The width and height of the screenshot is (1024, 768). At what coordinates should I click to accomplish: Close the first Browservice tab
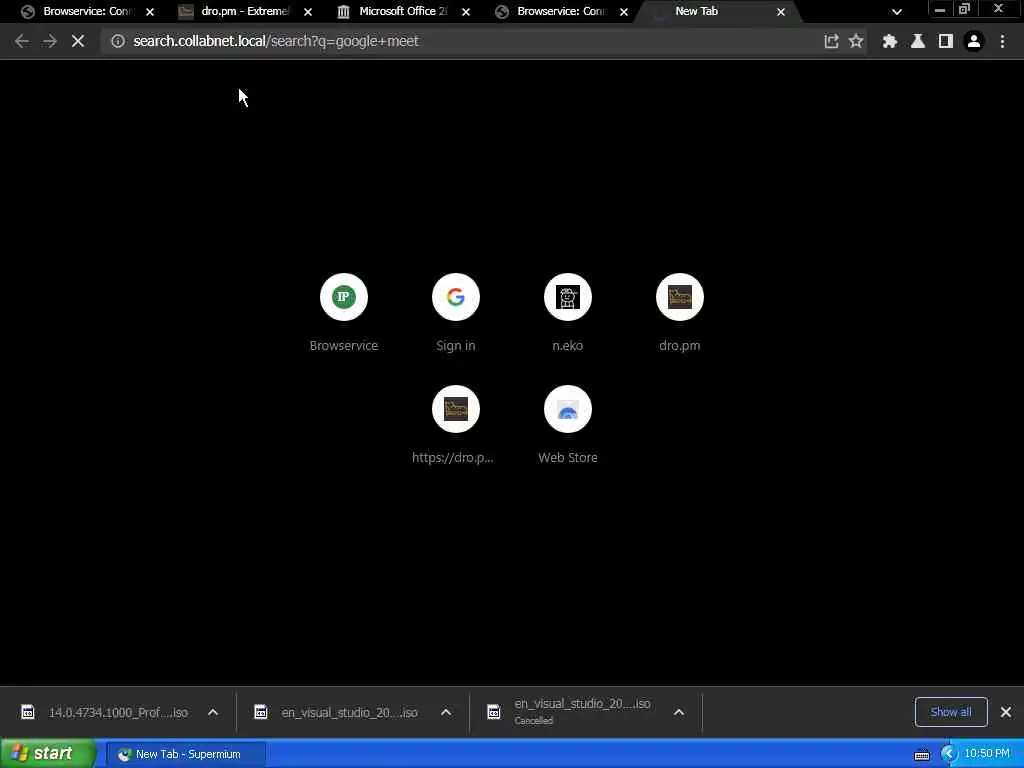[150, 12]
